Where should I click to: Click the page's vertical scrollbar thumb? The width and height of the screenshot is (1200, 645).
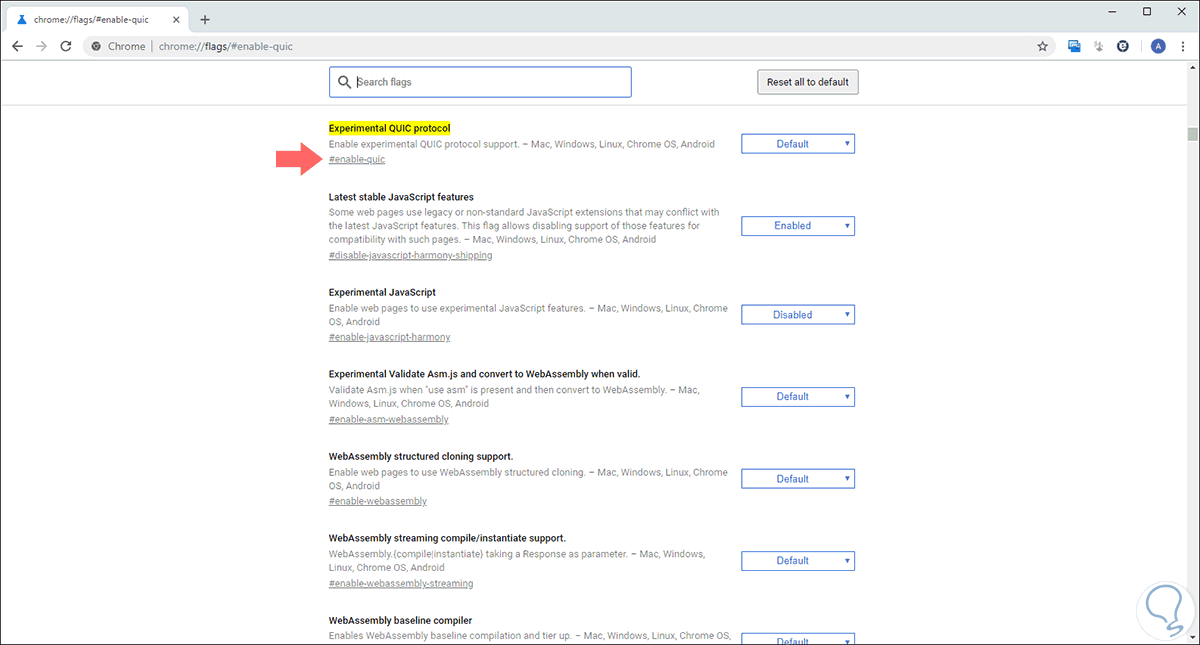point(1192,135)
